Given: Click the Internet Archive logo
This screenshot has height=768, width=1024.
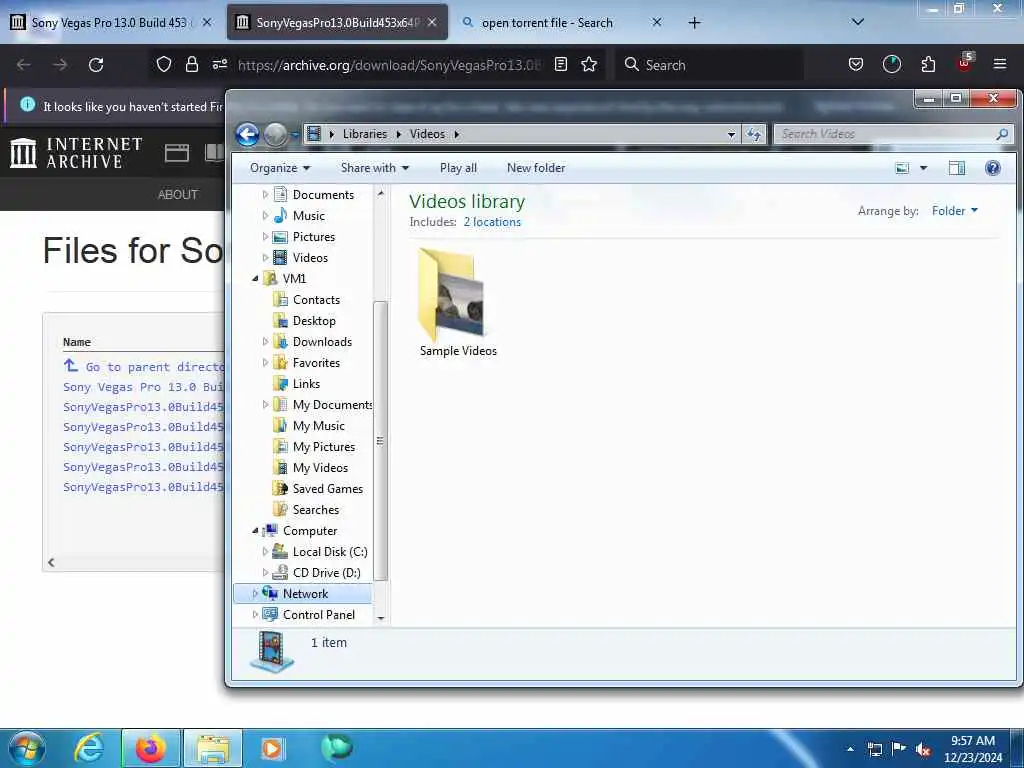Looking at the screenshot, I should (76, 152).
